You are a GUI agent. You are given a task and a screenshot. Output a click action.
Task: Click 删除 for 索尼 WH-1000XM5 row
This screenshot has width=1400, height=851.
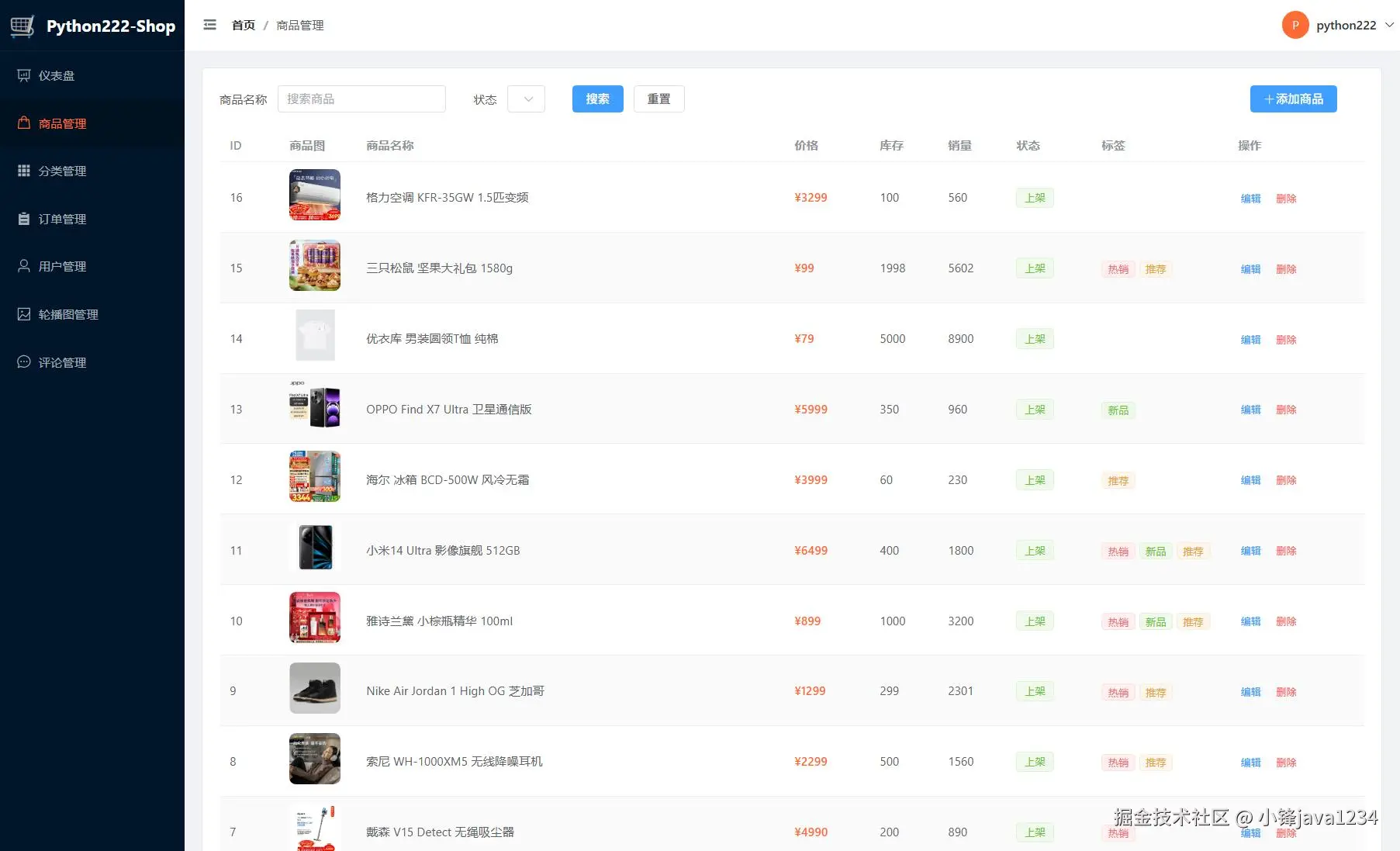[1287, 763]
